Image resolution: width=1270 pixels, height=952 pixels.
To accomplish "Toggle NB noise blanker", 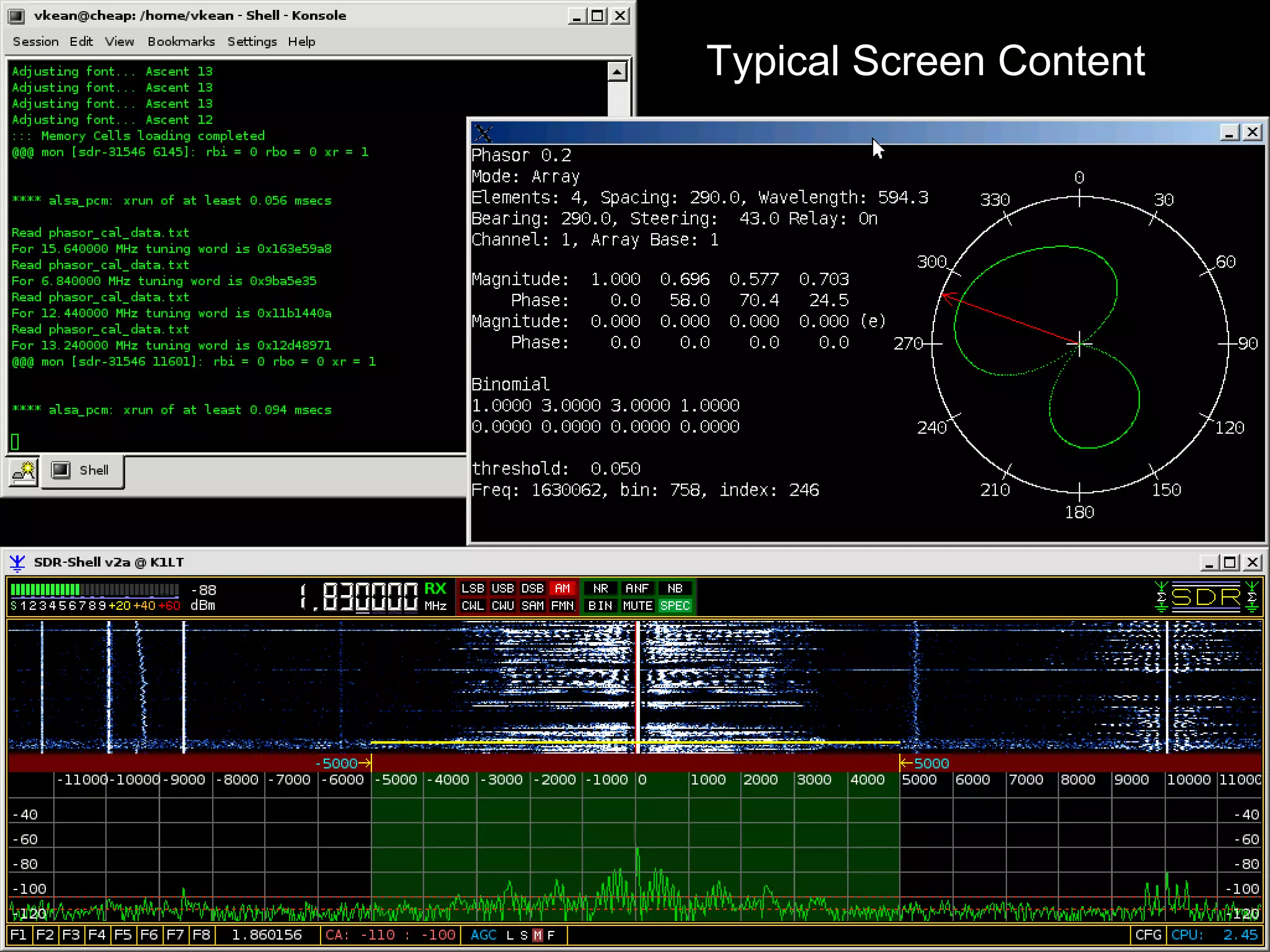I will pyautogui.click(x=675, y=588).
